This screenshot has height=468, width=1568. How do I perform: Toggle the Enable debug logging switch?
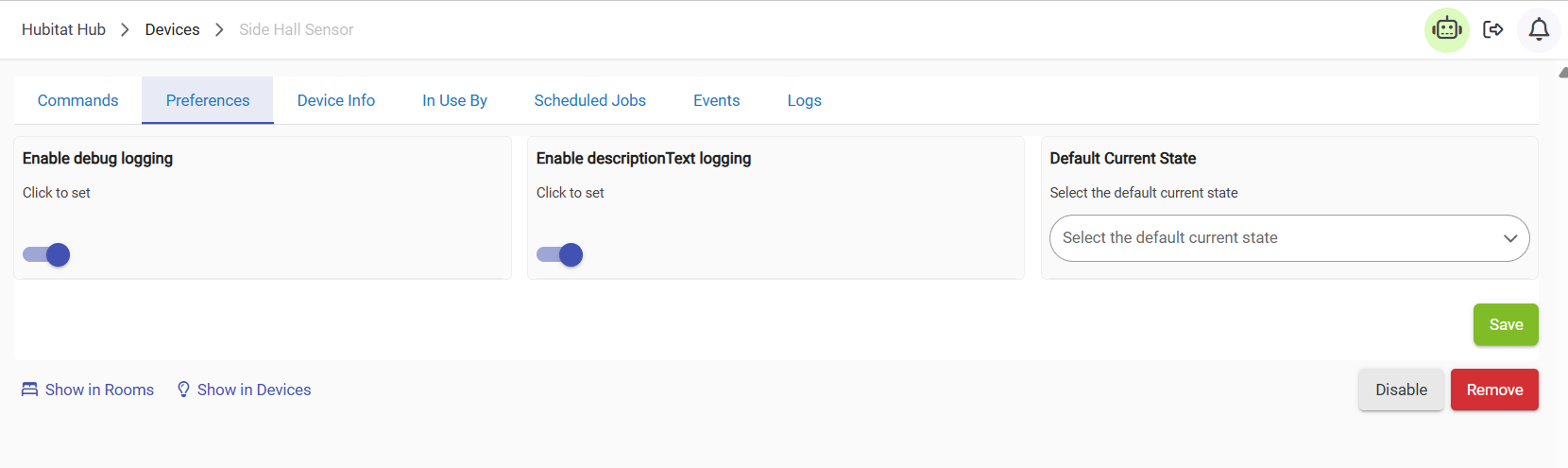(47, 254)
